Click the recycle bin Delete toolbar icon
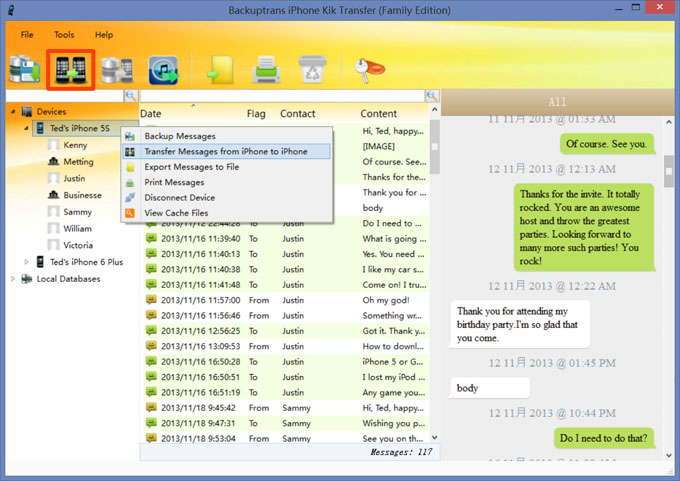Screen dimensions: 680x481 tap(312, 69)
